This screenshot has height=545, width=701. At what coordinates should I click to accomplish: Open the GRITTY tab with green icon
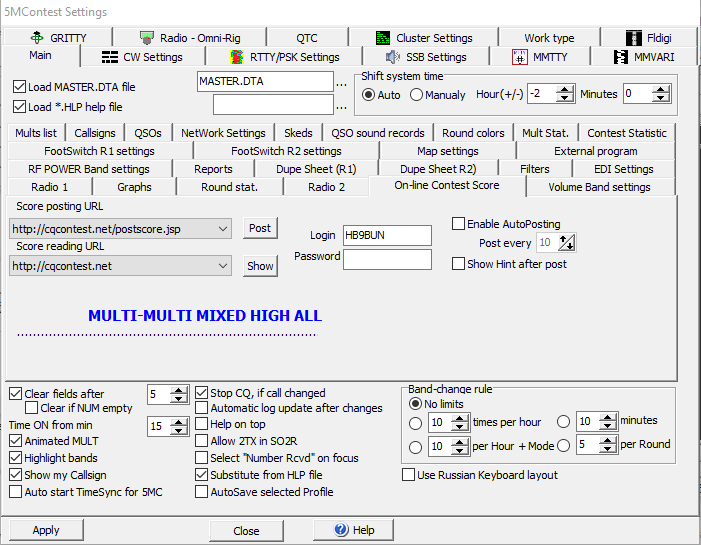[61, 38]
